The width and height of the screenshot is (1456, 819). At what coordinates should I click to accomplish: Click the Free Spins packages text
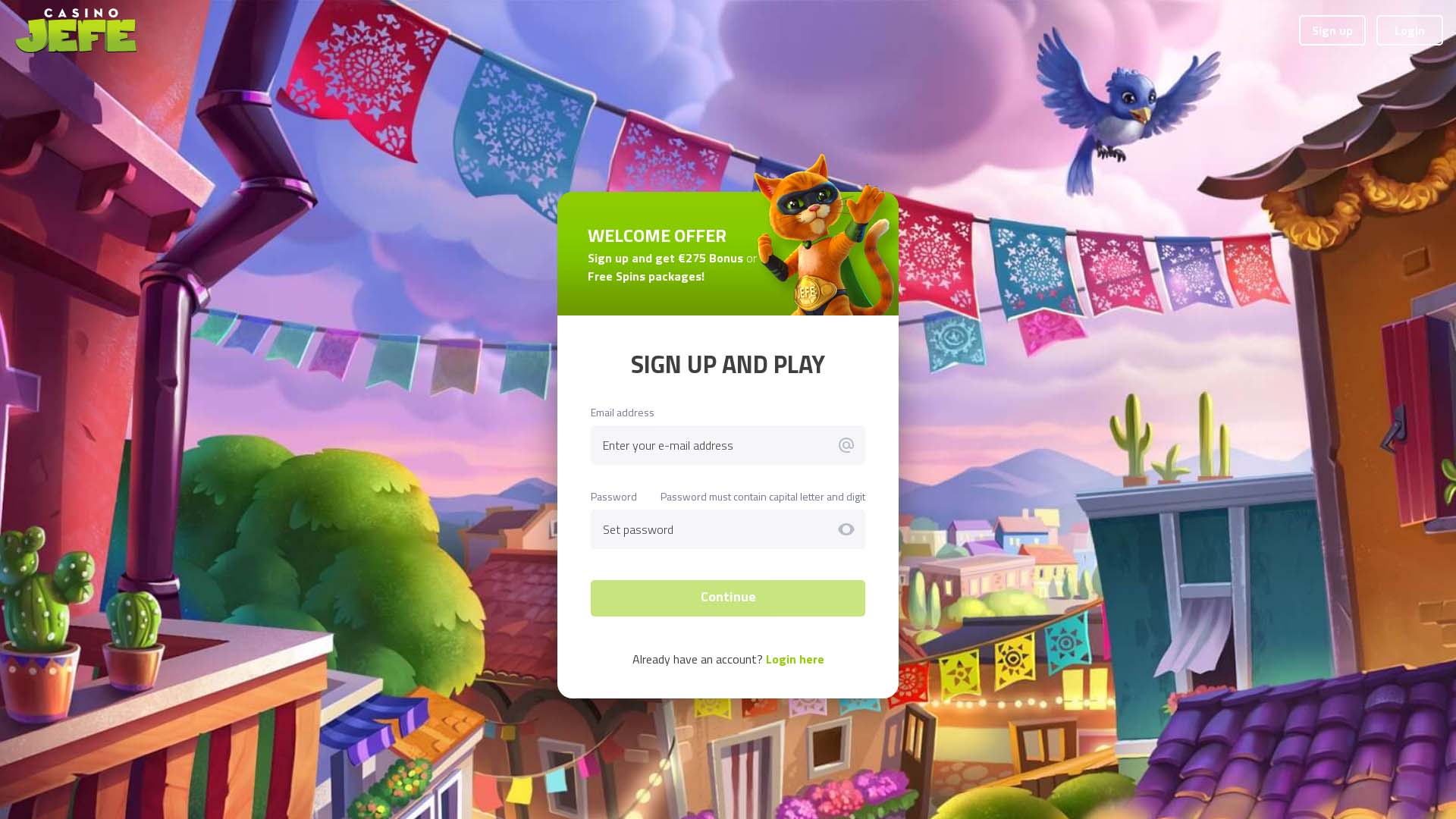point(646,276)
